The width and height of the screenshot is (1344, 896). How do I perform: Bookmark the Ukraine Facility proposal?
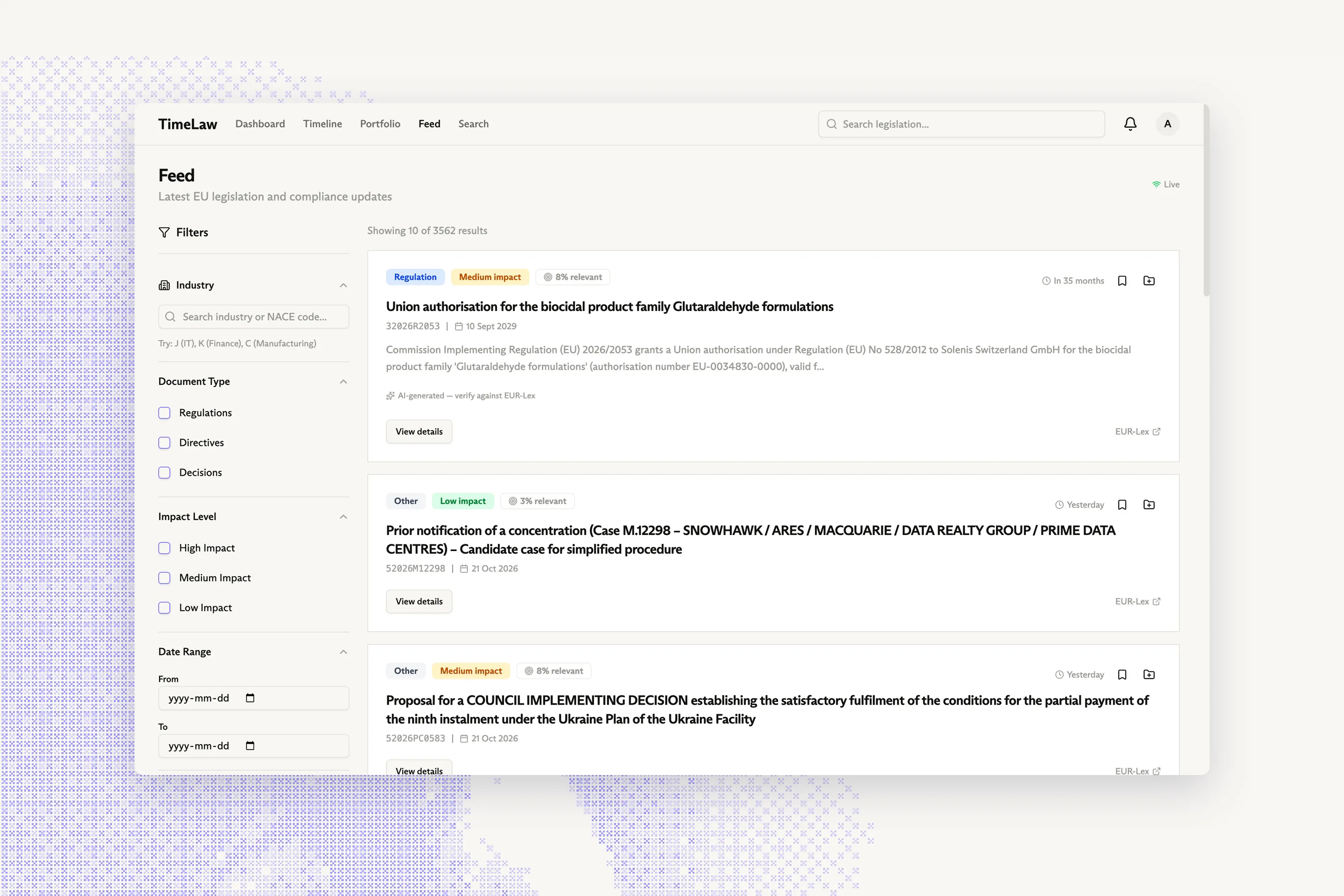1122,674
